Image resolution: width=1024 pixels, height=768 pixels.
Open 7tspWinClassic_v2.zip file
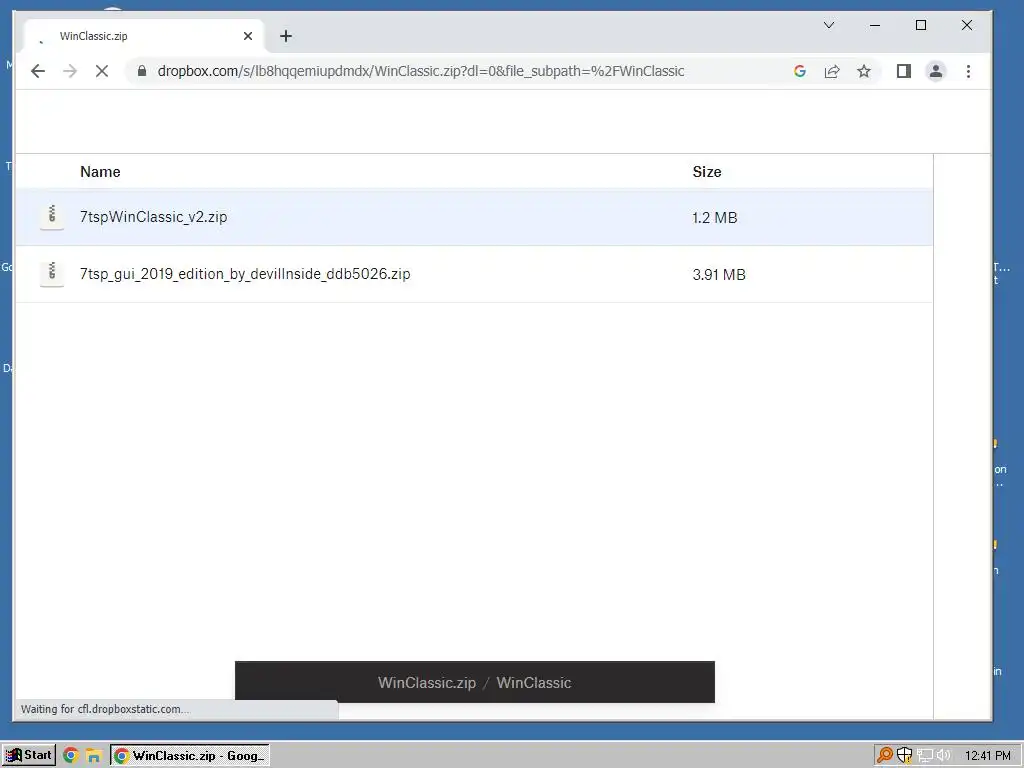(153, 217)
